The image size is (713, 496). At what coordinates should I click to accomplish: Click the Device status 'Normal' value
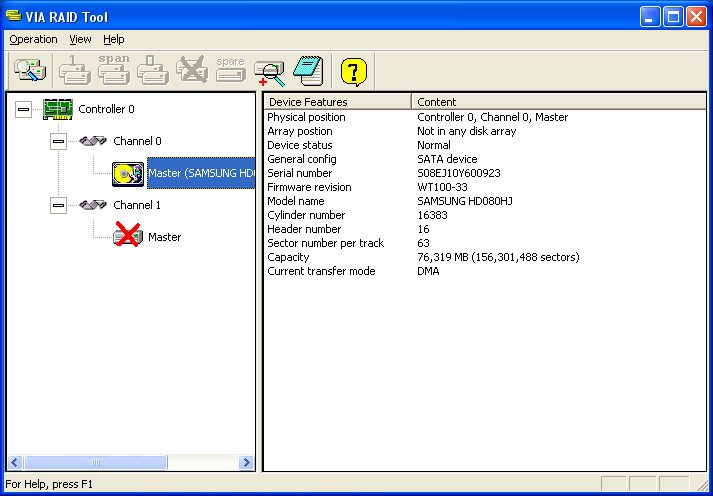click(434, 145)
